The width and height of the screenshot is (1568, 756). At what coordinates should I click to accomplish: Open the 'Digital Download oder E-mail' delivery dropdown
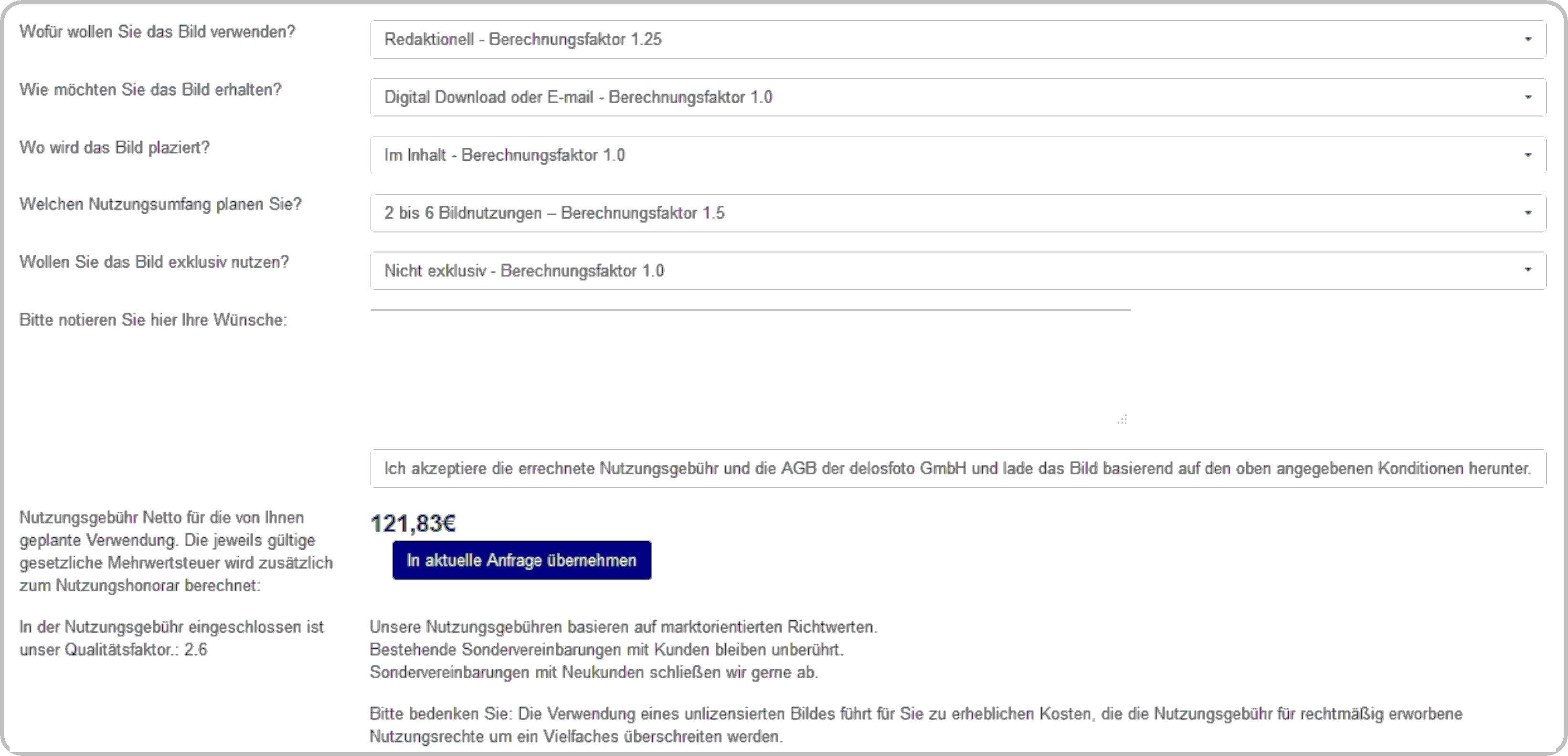click(x=957, y=97)
